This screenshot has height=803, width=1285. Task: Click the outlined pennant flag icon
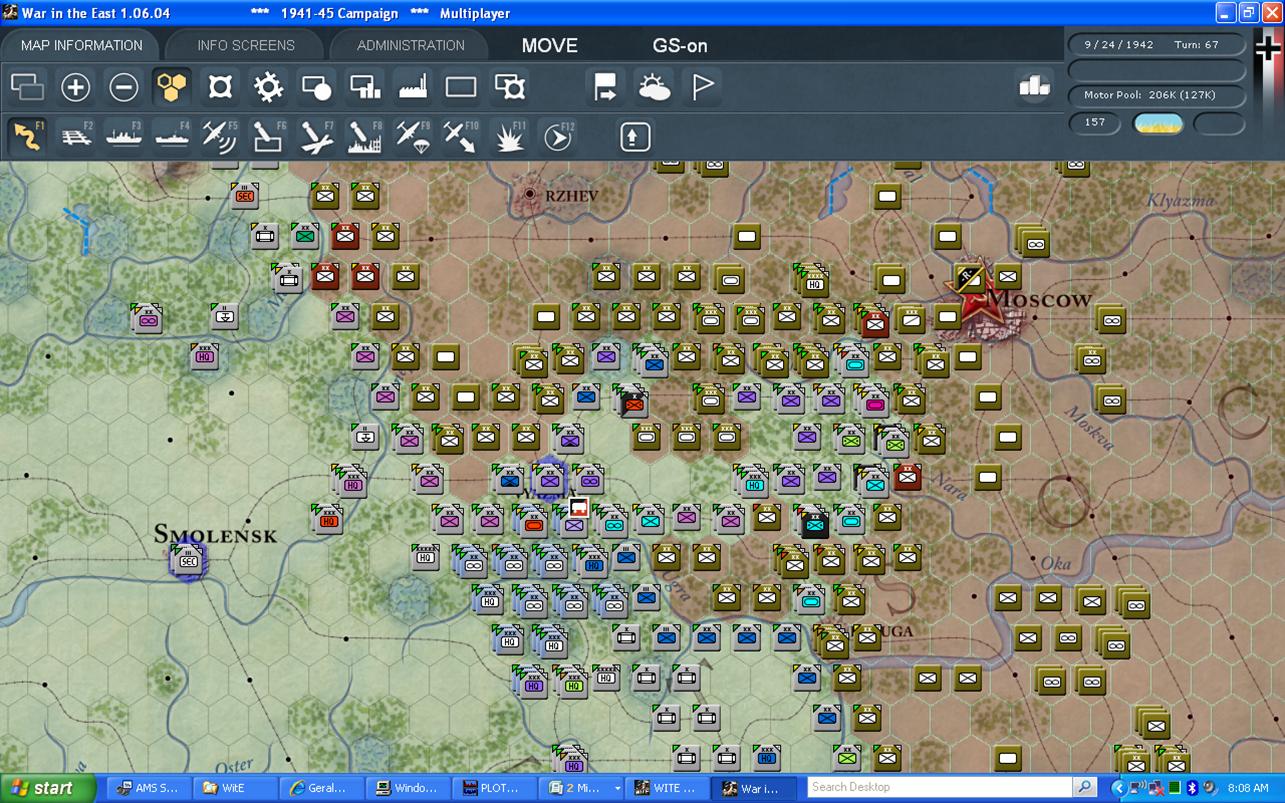(703, 87)
